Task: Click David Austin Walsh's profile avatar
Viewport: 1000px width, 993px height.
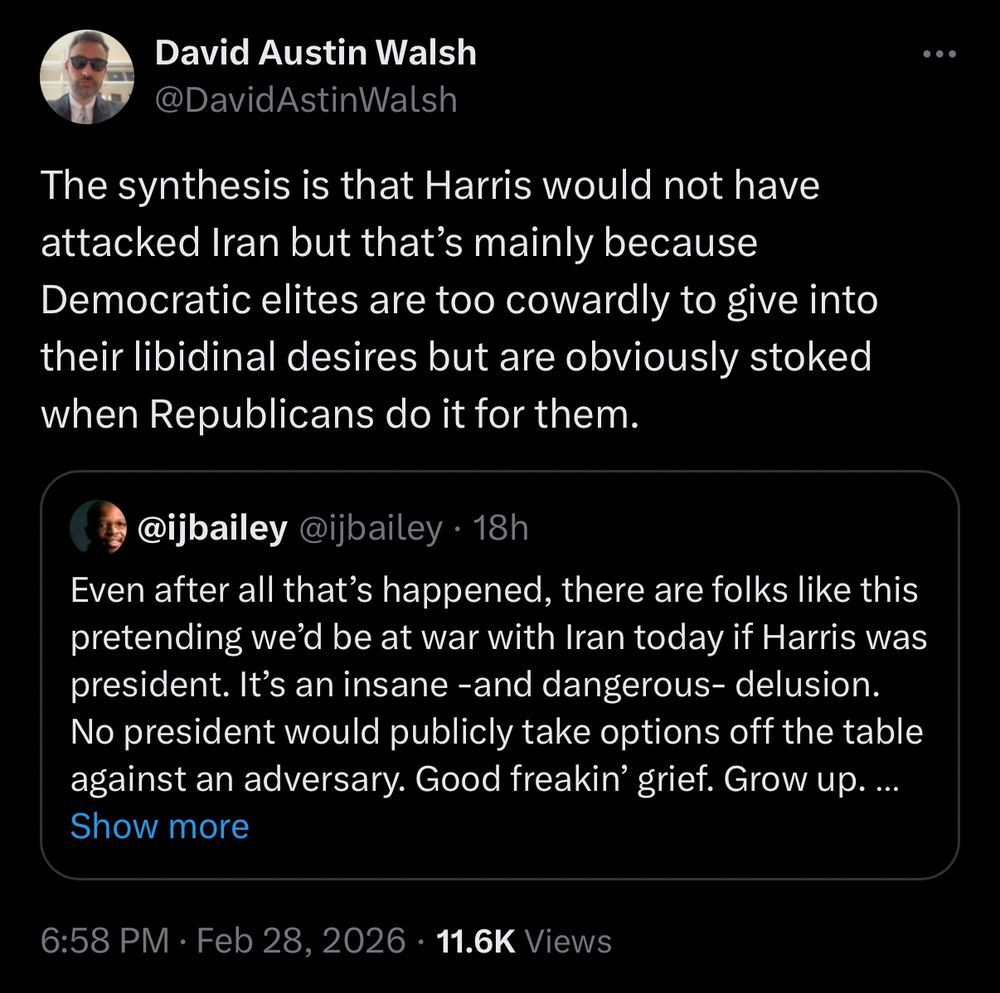Action: [x=87, y=76]
